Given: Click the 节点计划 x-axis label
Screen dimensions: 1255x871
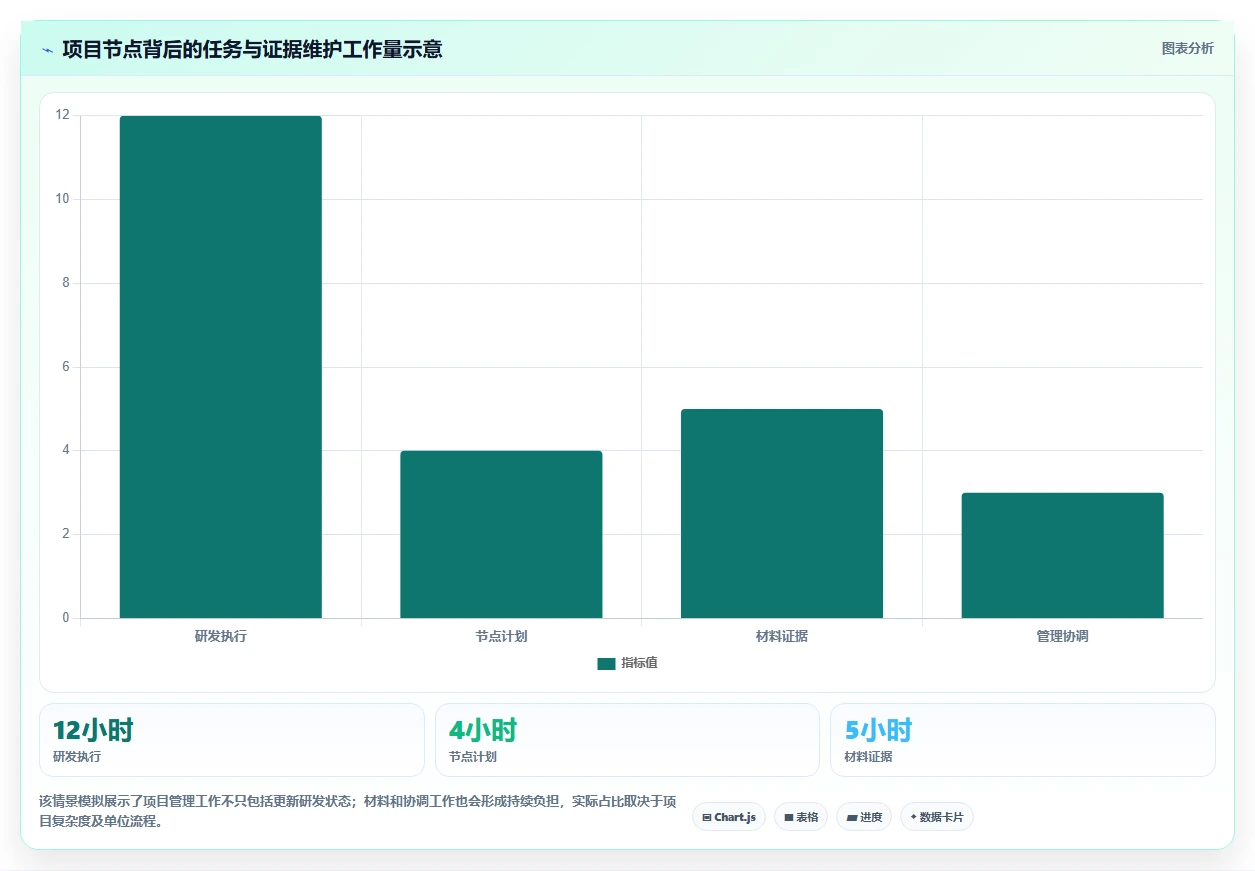Looking at the screenshot, I should pos(501,636).
